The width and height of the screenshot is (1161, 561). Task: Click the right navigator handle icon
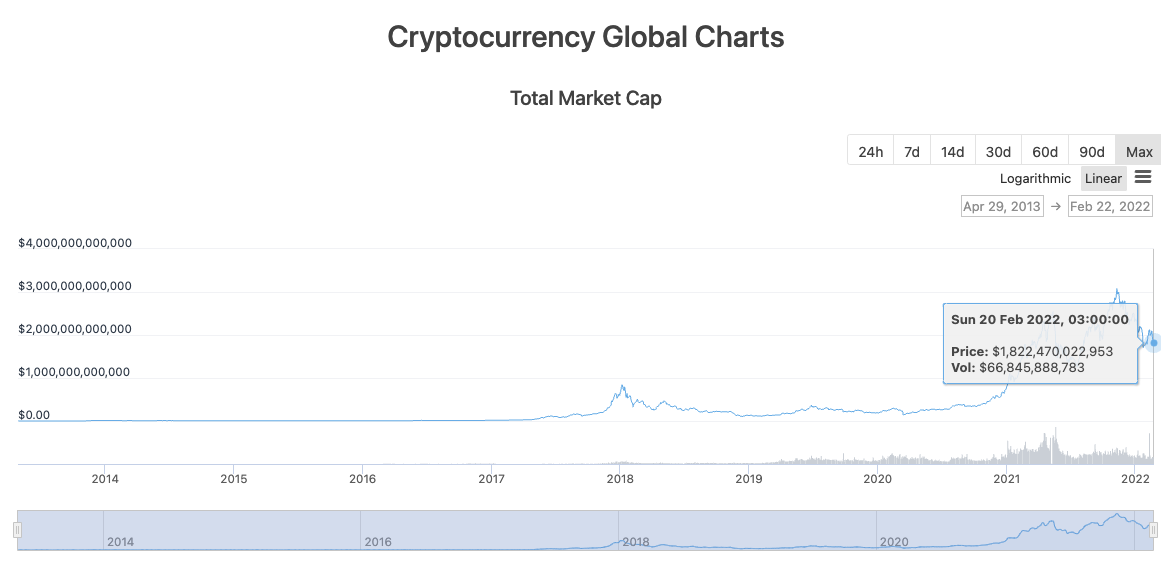[1153, 530]
